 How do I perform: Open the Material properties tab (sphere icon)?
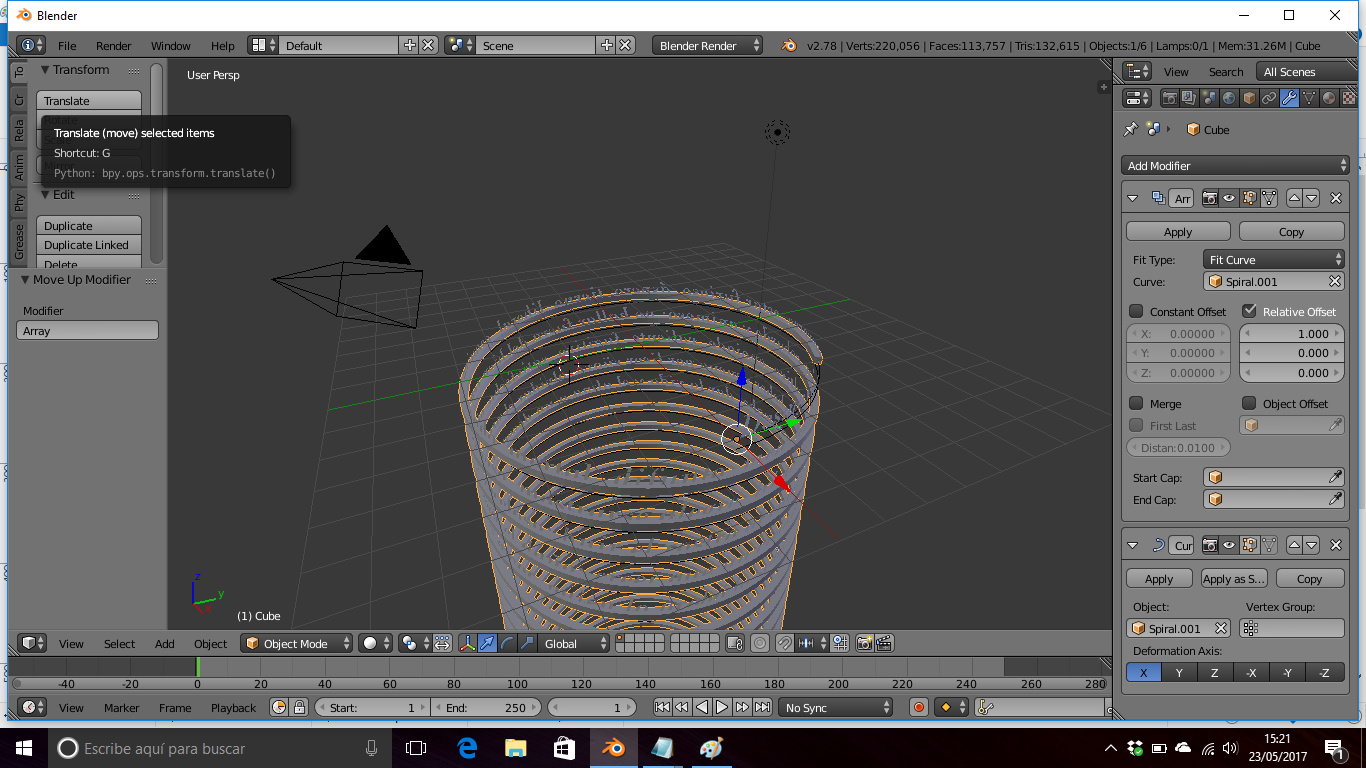point(1329,98)
